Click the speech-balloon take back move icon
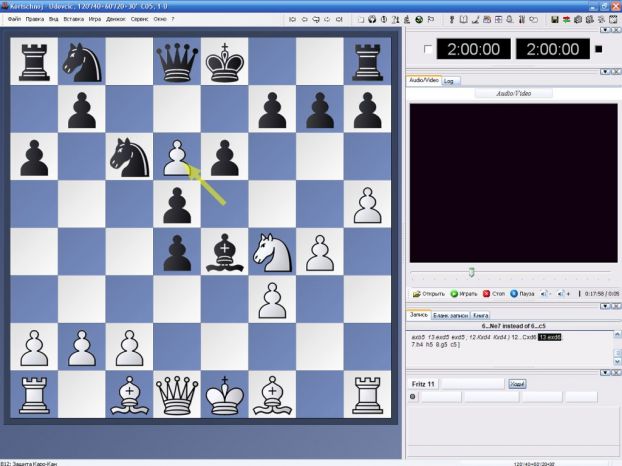The image size is (622, 466). [316, 19]
